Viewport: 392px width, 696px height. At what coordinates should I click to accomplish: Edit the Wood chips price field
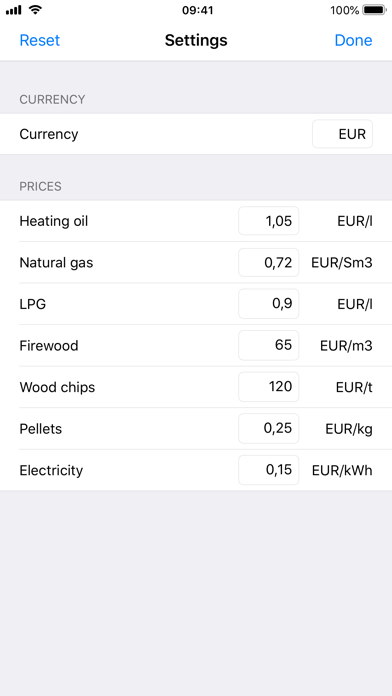(269, 387)
